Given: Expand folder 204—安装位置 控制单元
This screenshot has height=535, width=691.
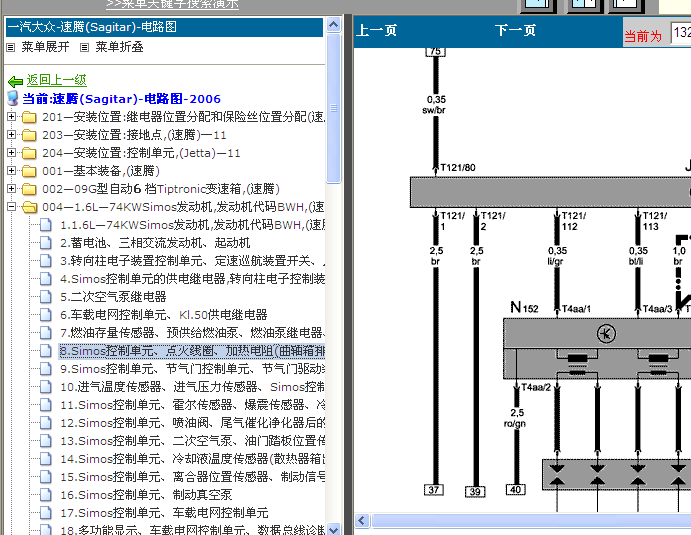Looking at the screenshot, I should tap(12, 153).
